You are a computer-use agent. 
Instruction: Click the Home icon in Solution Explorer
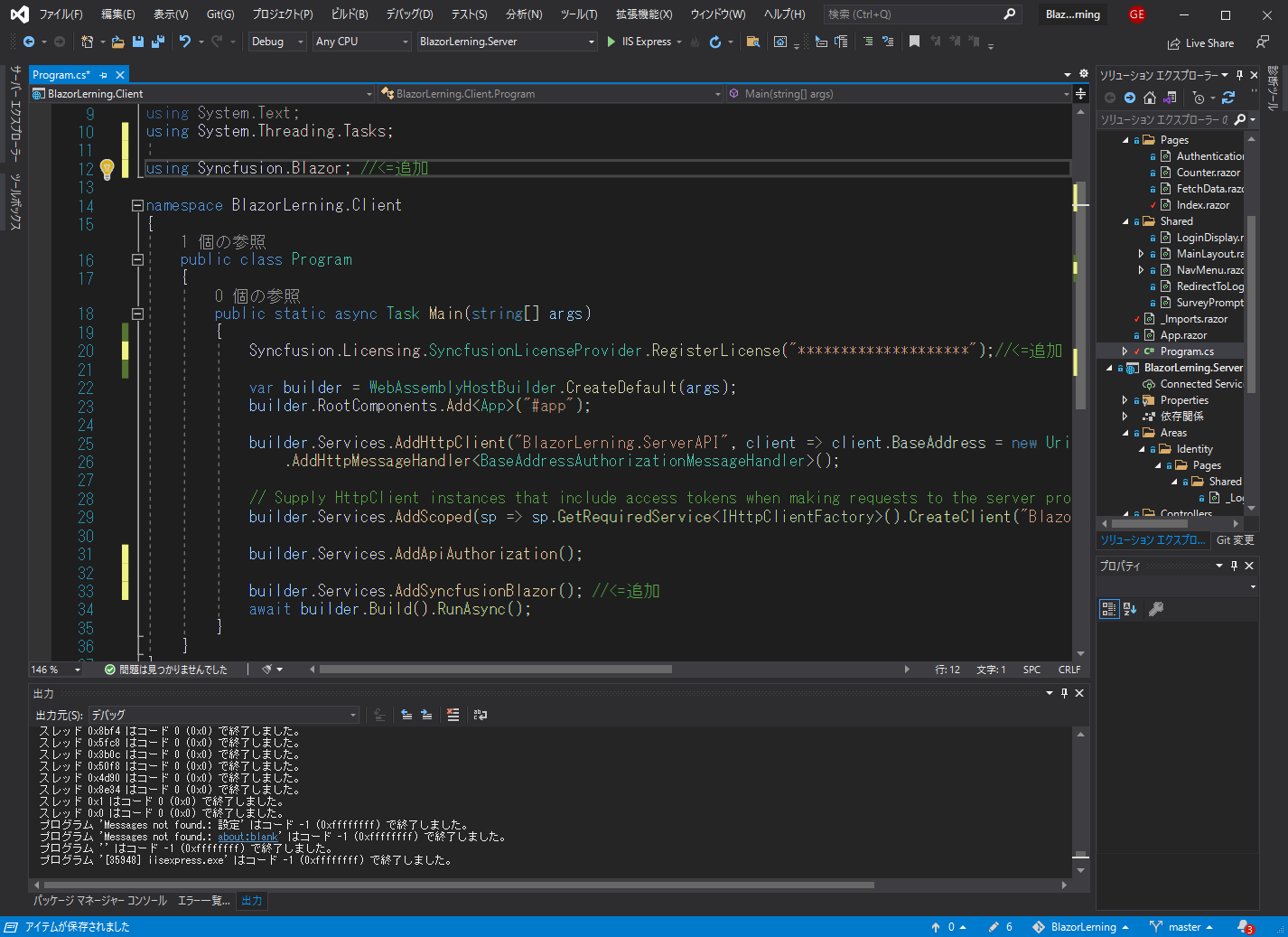(1150, 98)
